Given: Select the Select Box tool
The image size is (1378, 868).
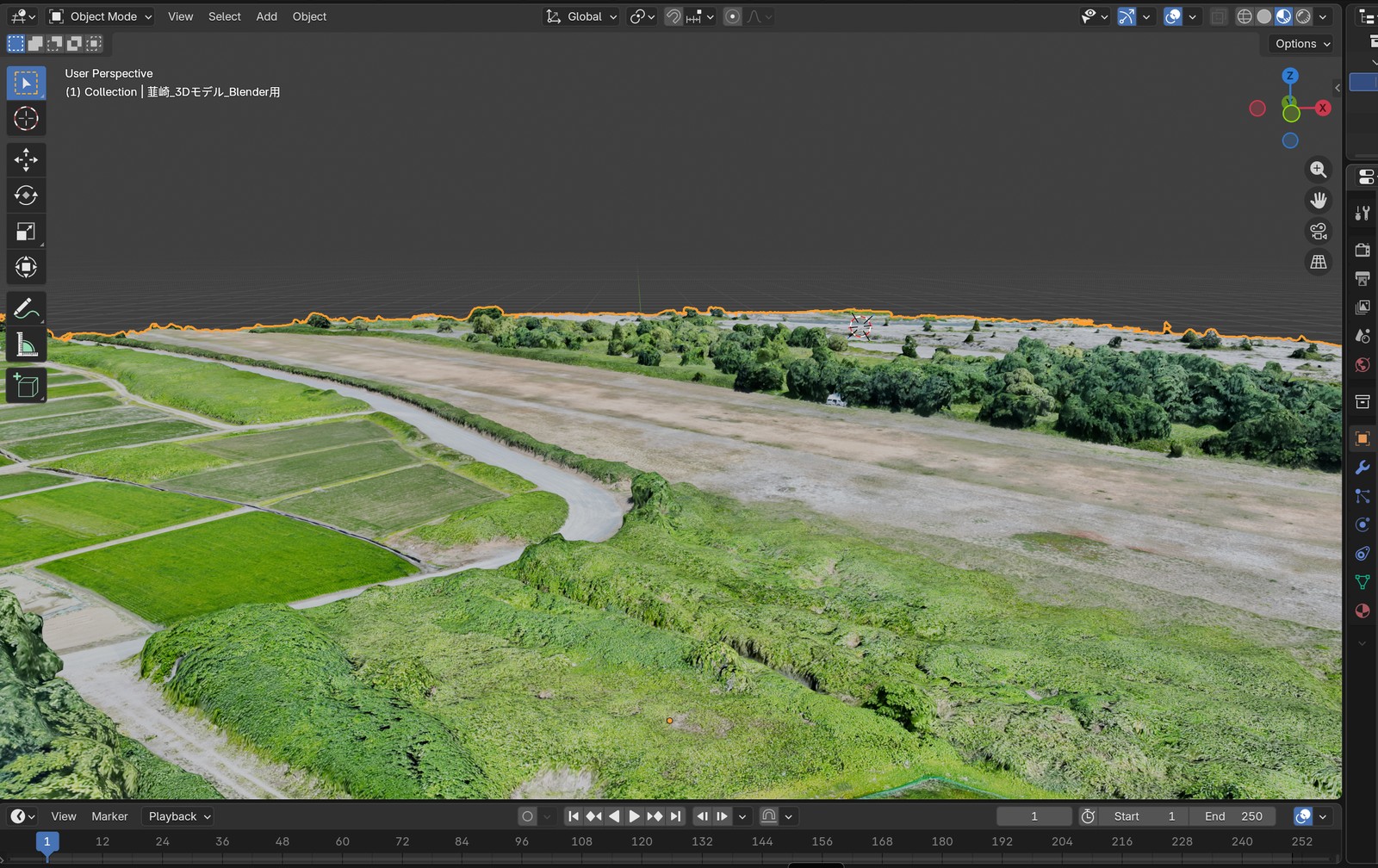Looking at the screenshot, I should (x=26, y=83).
